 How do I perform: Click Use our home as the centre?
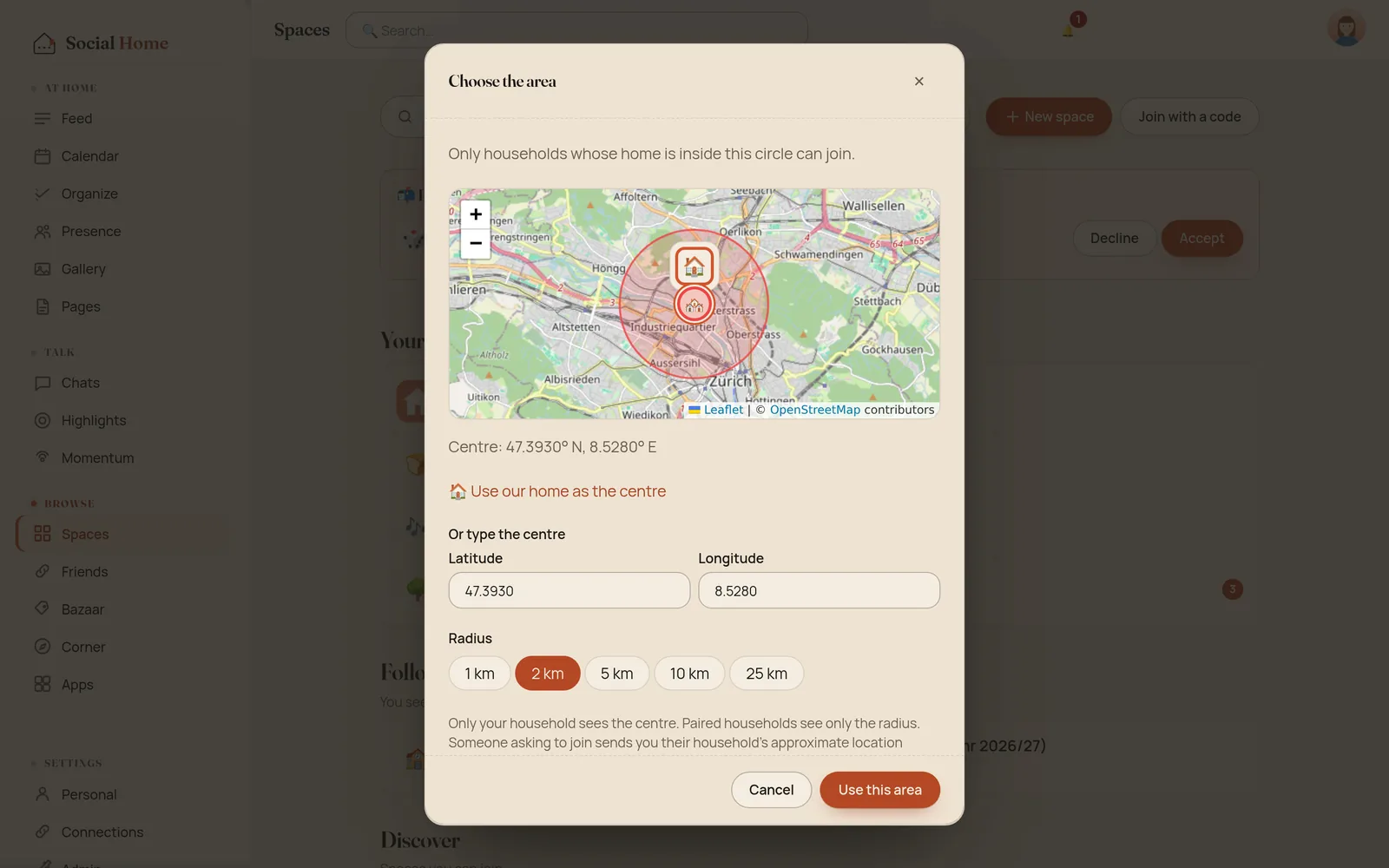557,491
